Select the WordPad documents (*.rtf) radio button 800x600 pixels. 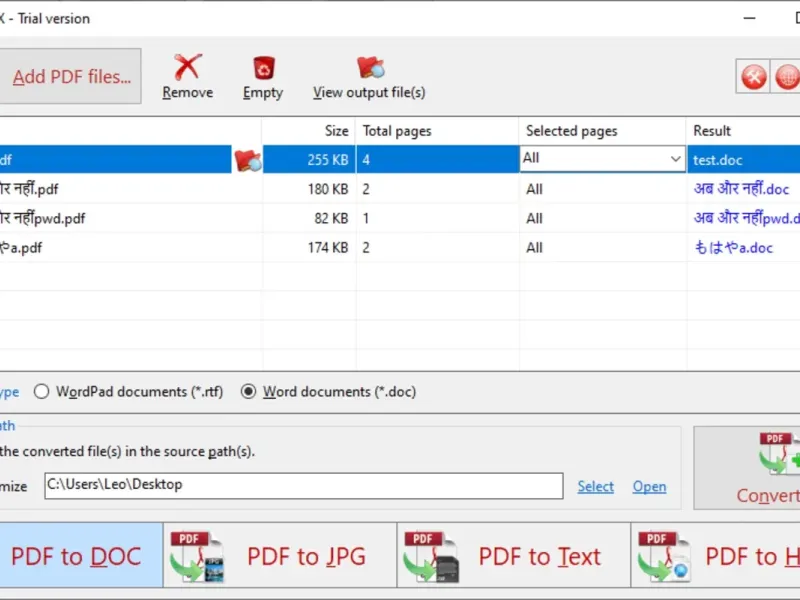pos(41,392)
